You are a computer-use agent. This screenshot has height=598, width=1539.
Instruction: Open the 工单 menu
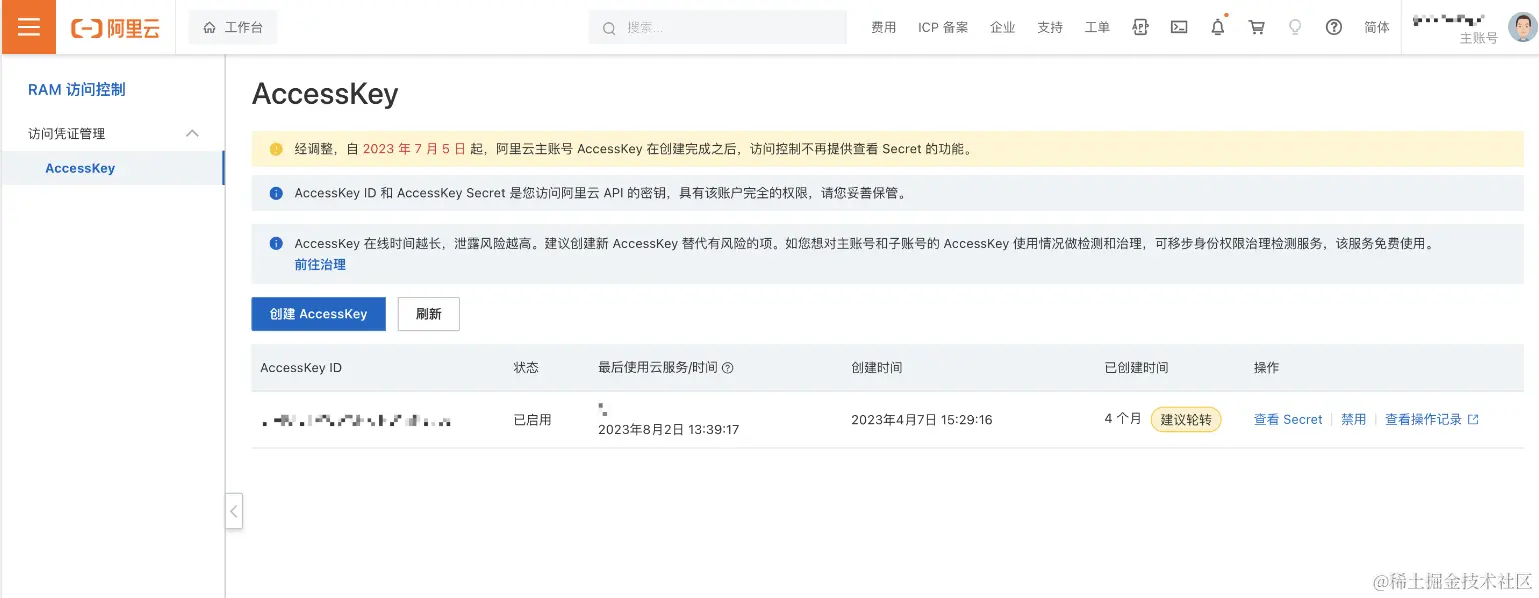pos(1097,28)
